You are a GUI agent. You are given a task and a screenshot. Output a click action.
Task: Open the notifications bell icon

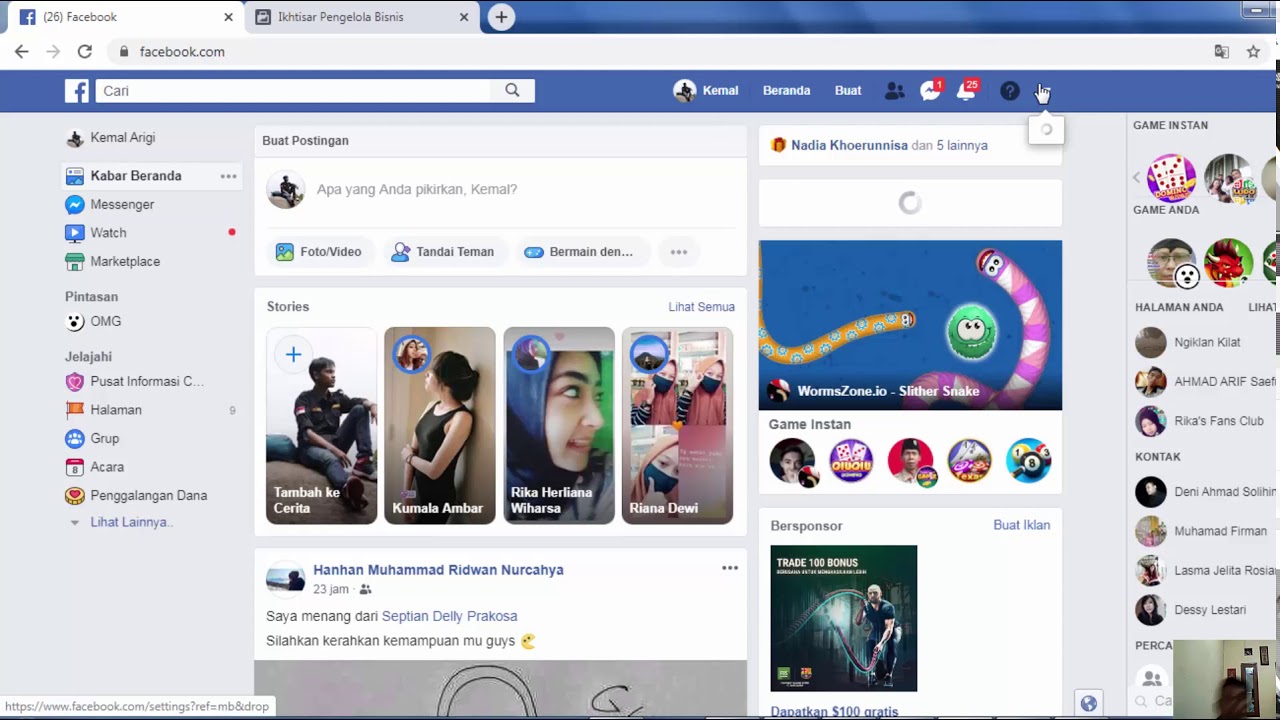966,91
